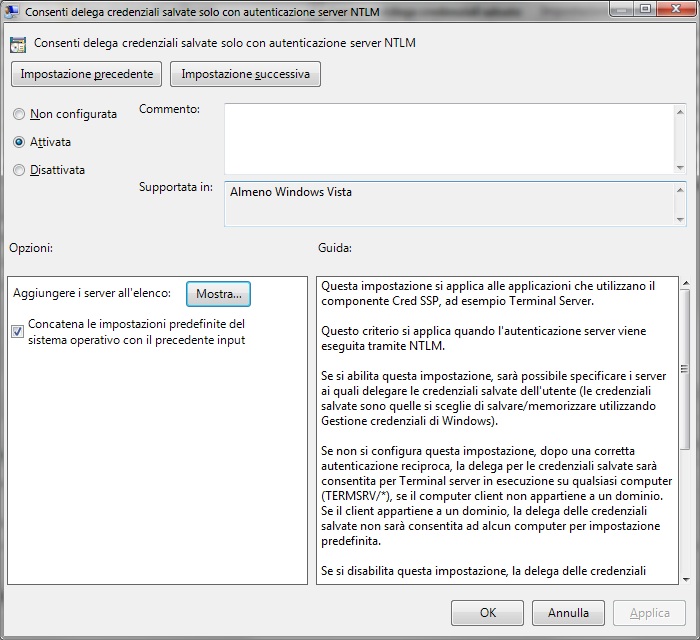Image resolution: width=700 pixels, height=640 pixels.
Task: Select the Disattivata radio button
Action: coord(19,170)
